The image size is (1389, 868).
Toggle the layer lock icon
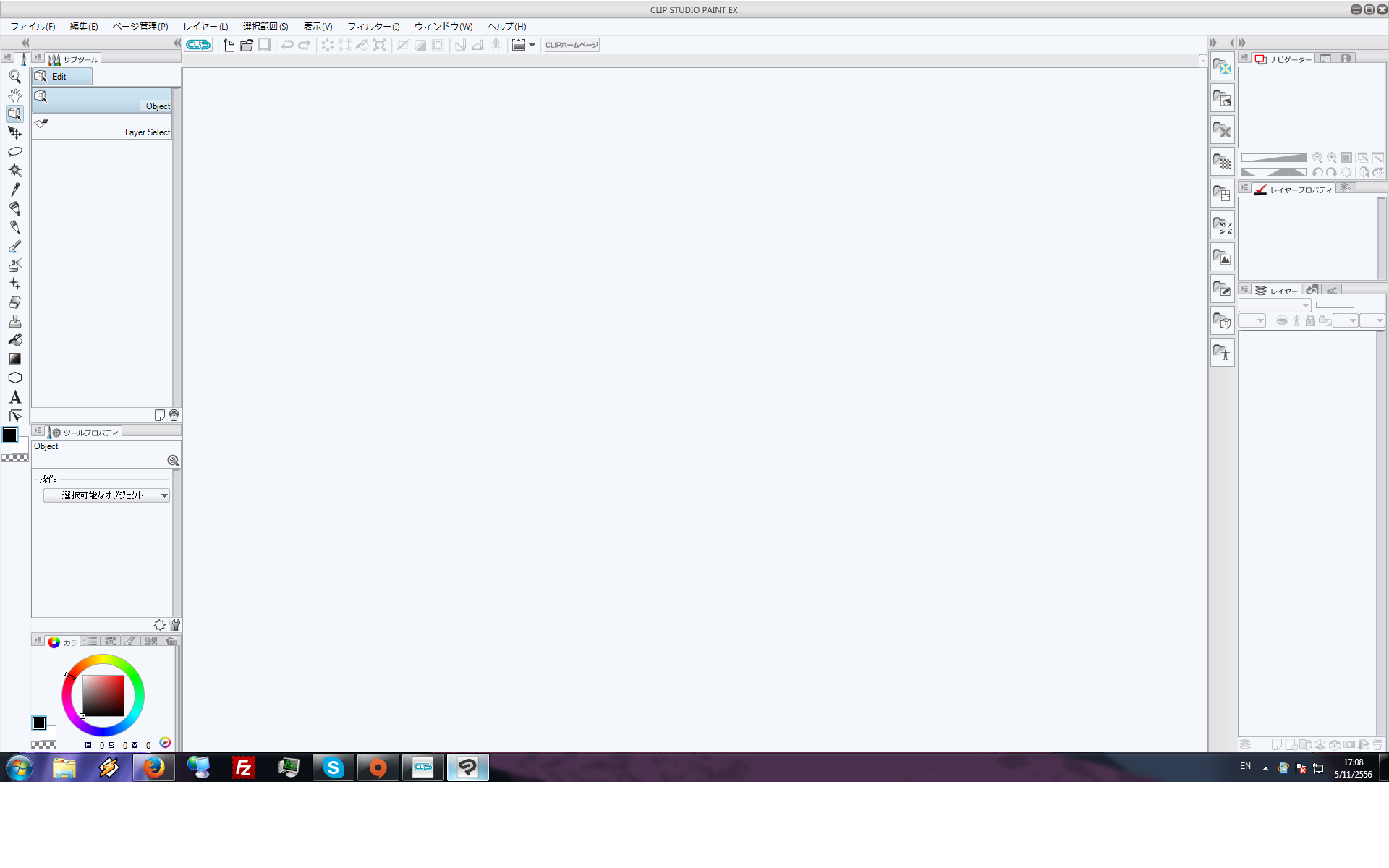(1310, 320)
